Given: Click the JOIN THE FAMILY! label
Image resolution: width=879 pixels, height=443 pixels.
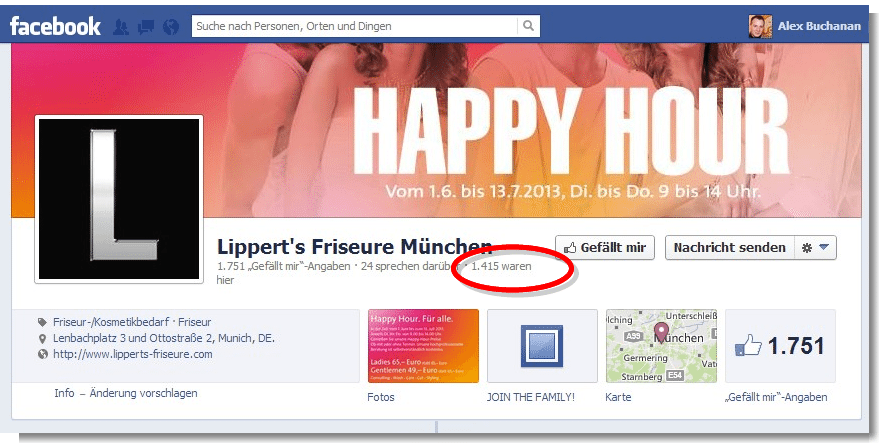Looking at the screenshot, I should pyautogui.click(x=530, y=397).
